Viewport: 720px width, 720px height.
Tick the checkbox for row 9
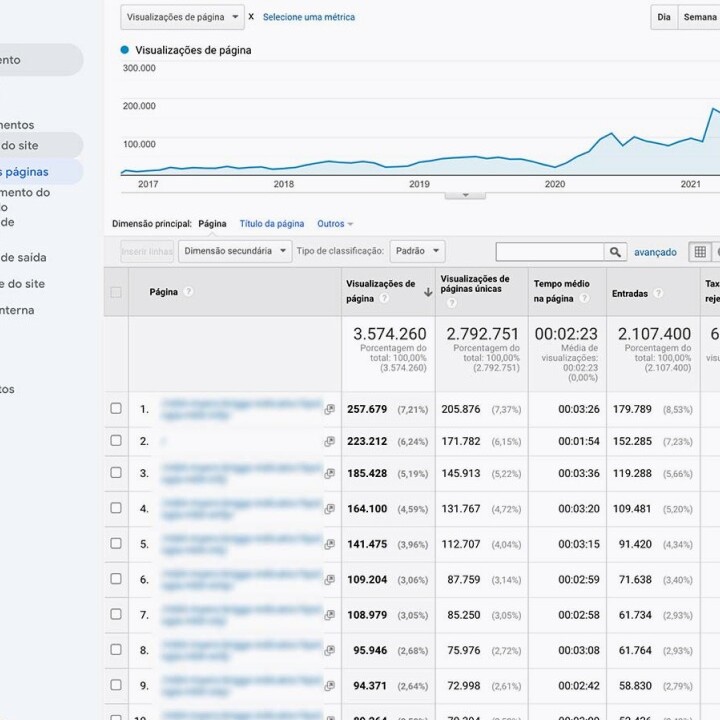tap(116, 685)
